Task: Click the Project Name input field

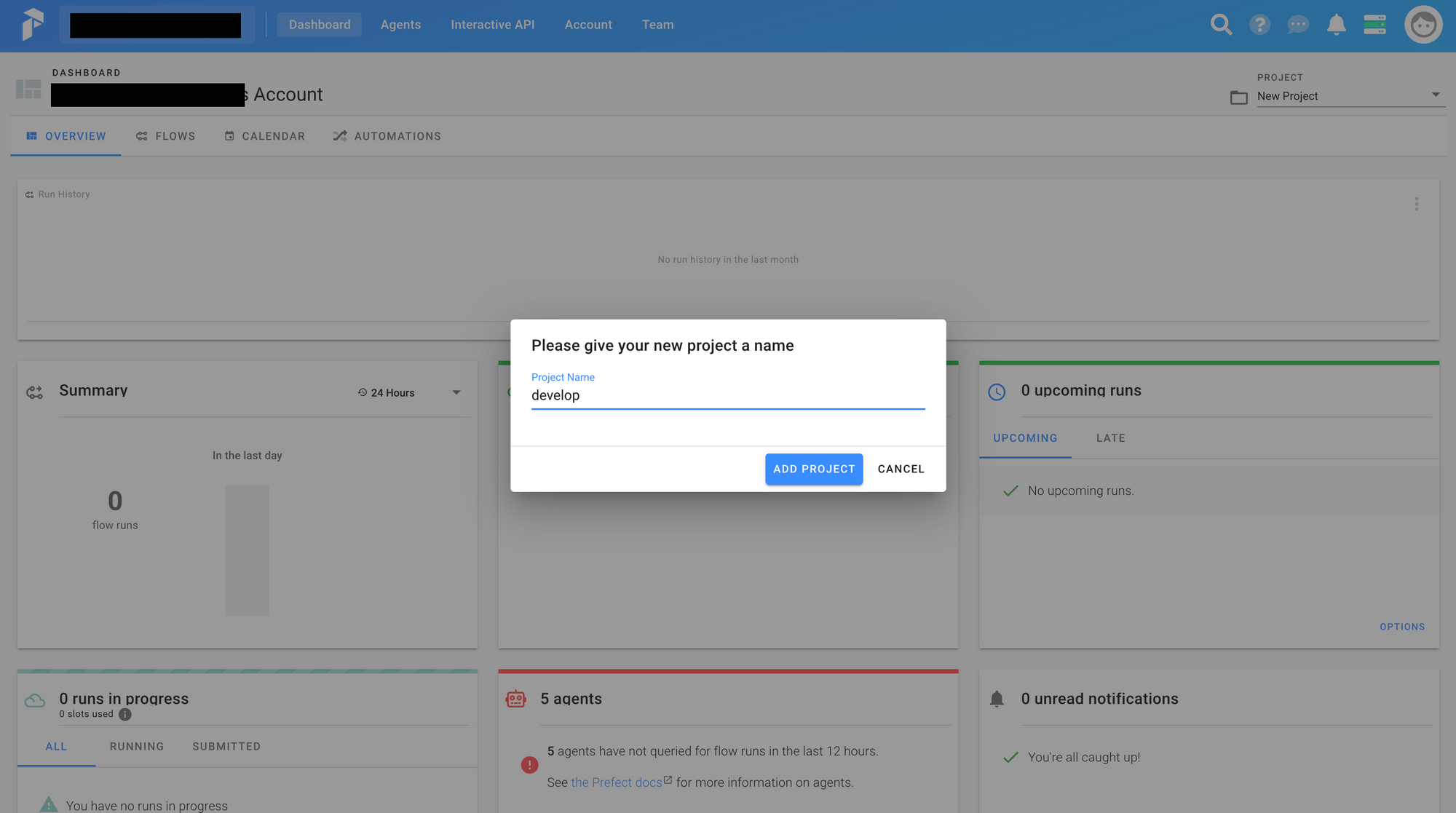Action: [x=728, y=395]
